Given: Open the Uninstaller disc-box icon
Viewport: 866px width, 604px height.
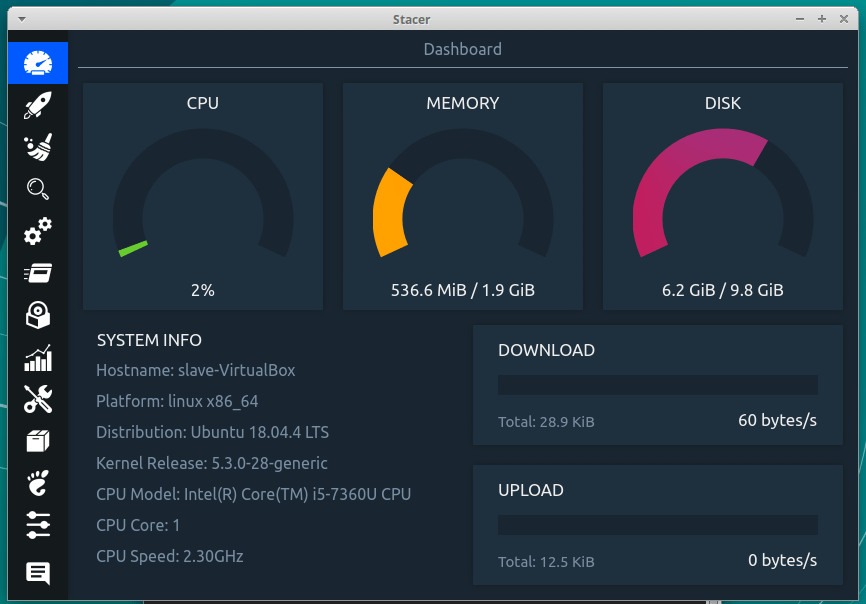Looking at the screenshot, I should pos(38,316).
